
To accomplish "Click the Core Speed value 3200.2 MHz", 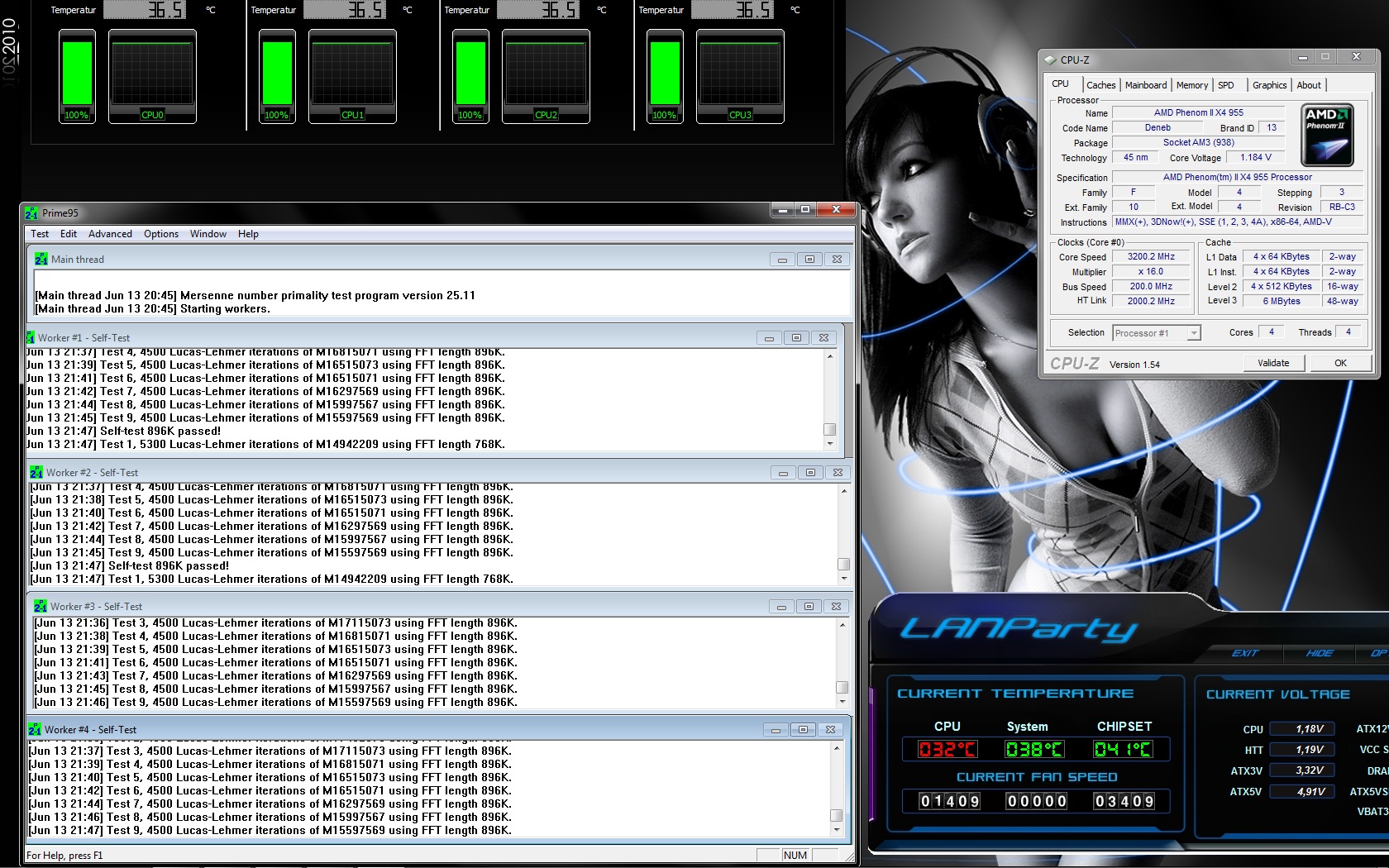I will 1151,256.
